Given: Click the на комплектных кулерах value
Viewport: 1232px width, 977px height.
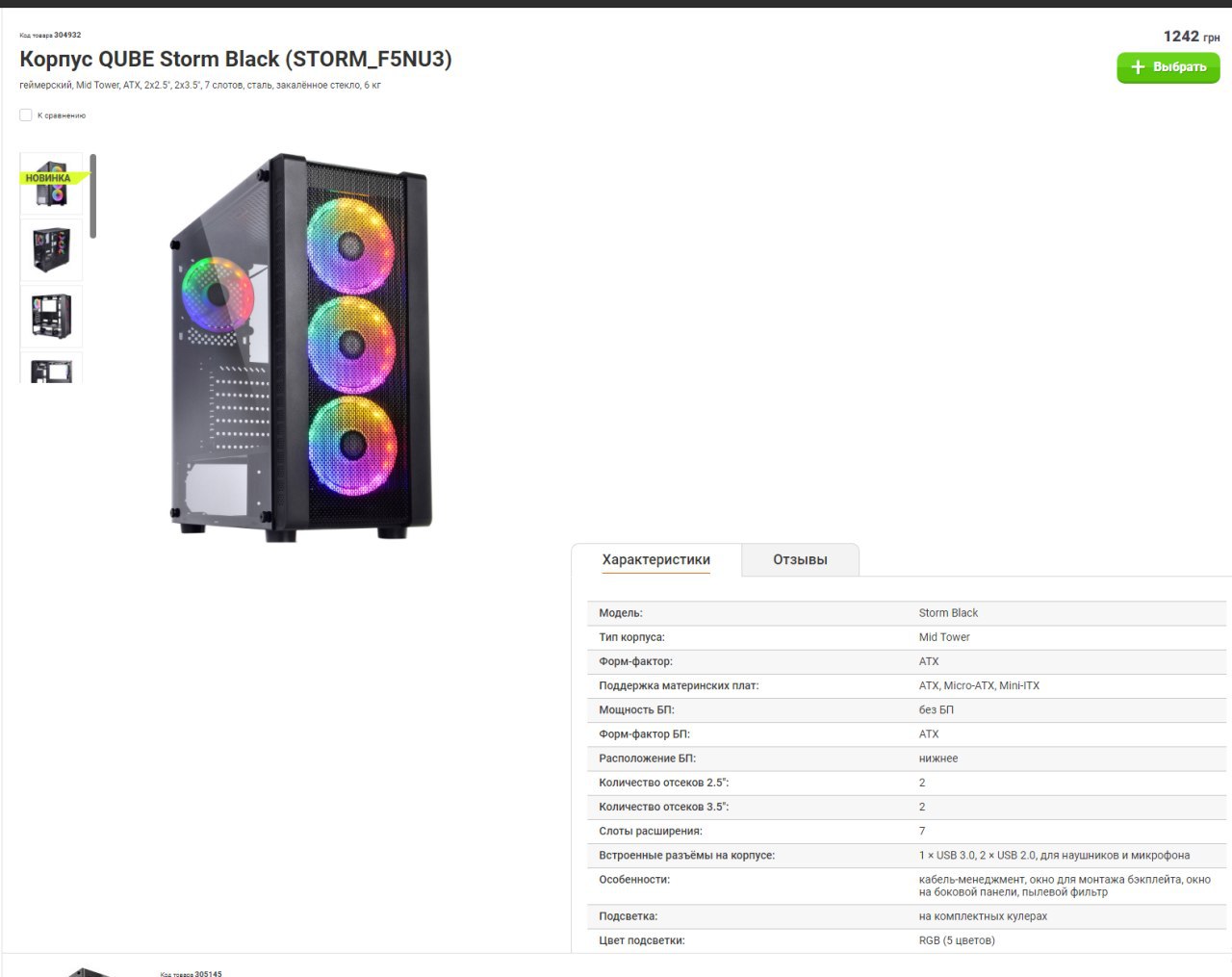Looking at the screenshot, I should (x=983, y=916).
